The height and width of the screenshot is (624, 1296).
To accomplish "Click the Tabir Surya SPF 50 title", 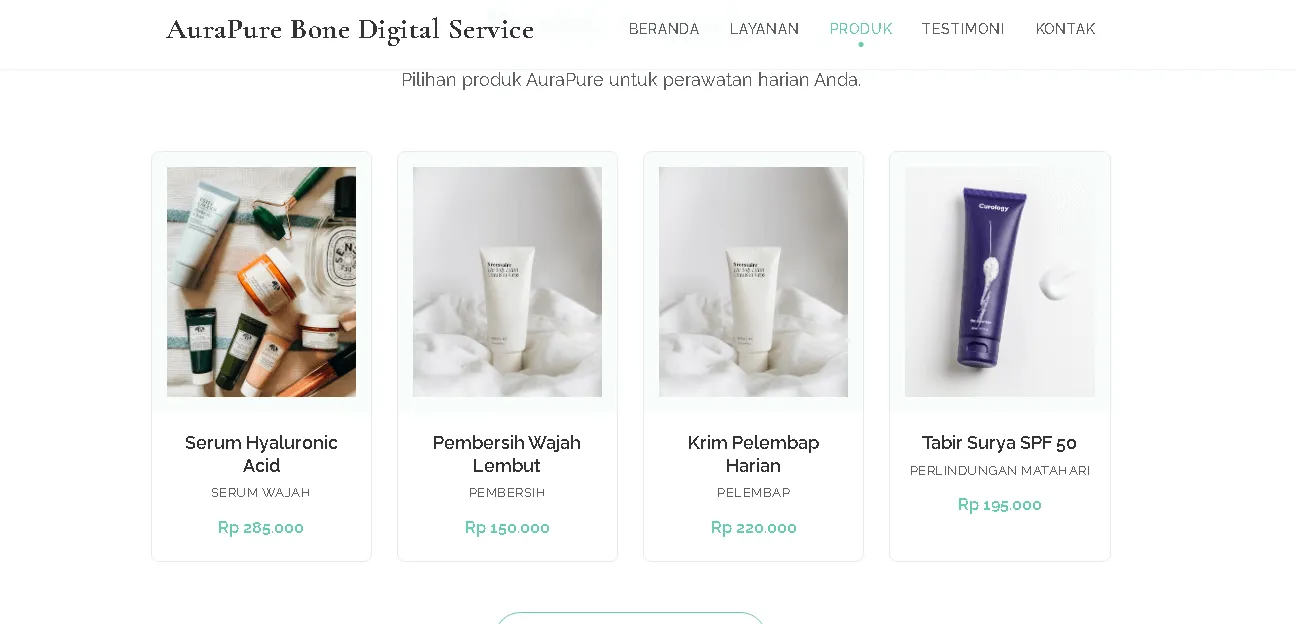I will [999, 442].
